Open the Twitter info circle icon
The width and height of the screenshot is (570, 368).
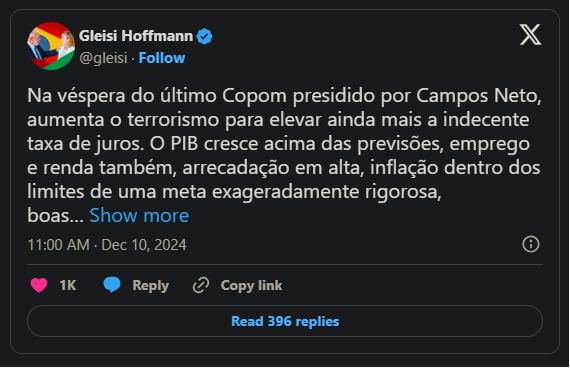(x=531, y=244)
